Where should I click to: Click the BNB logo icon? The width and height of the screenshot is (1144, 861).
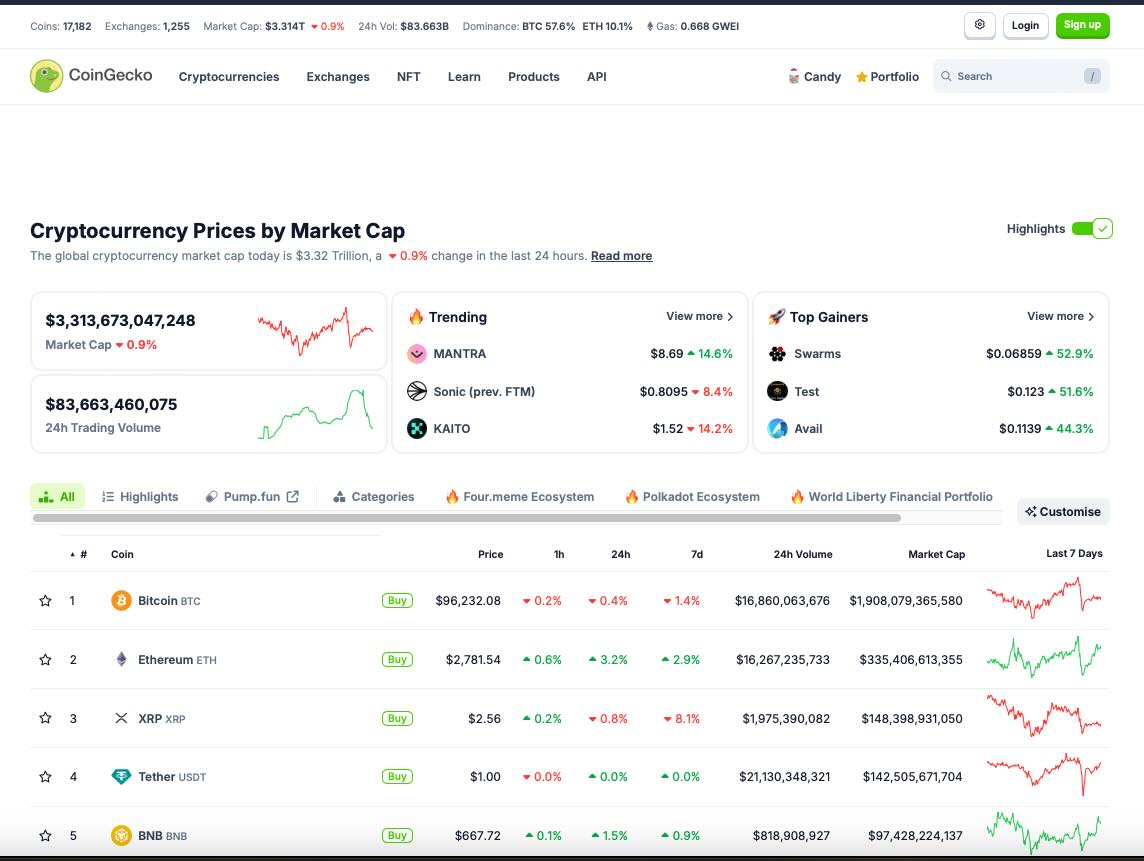pyautogui.click(x=121, y=835)
